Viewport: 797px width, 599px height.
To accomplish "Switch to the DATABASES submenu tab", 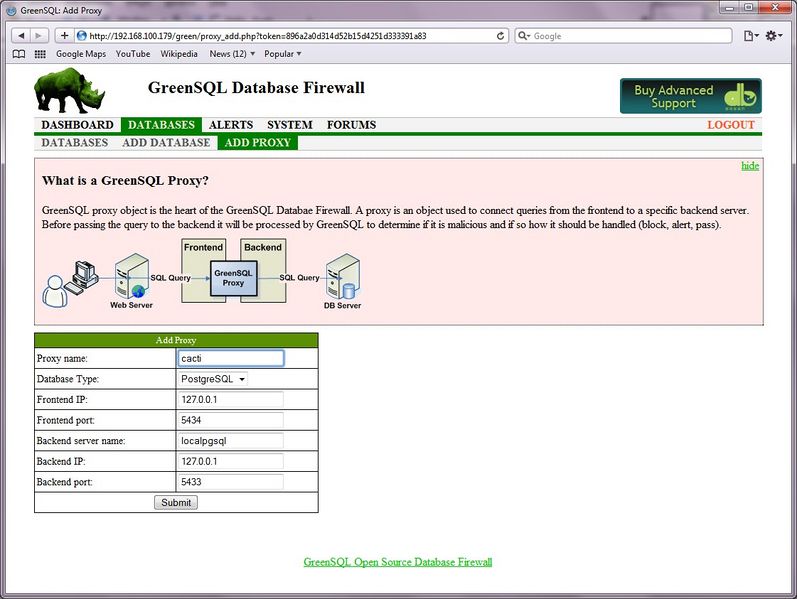I will coord(75,143).
